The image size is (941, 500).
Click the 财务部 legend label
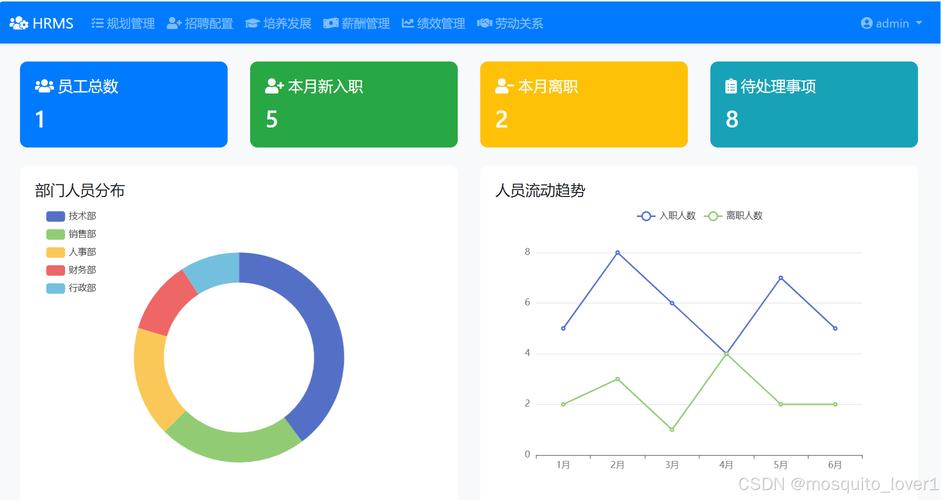point(82,270)
